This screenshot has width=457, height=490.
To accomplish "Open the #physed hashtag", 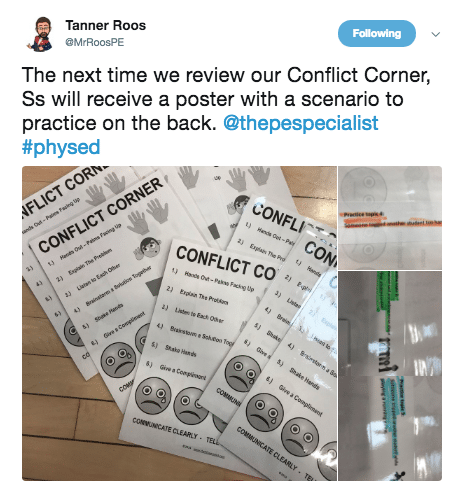I will point(61,147).
